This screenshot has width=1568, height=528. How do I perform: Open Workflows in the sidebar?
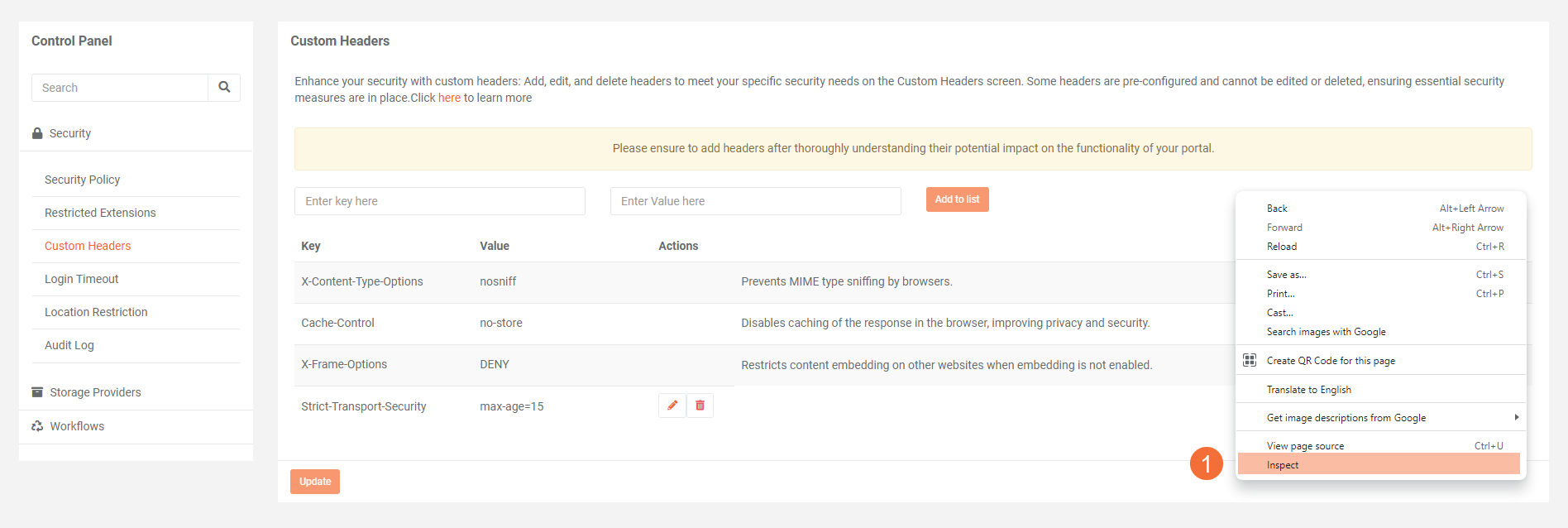coord(77,426)
